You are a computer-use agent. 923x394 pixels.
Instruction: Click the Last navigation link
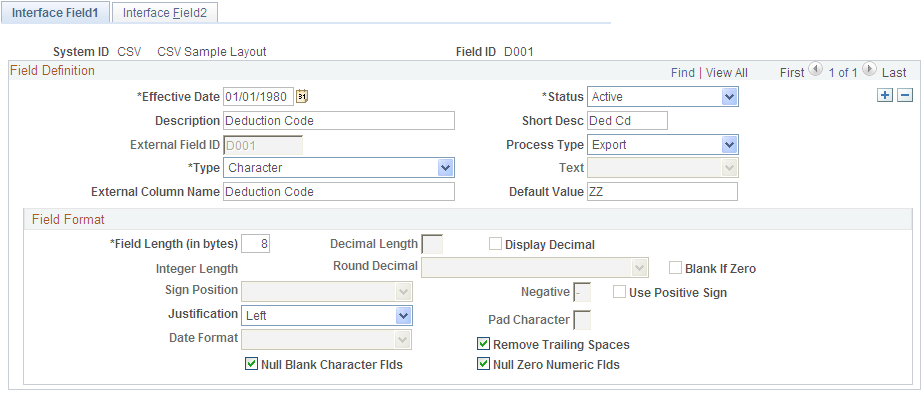click(894, 72)
